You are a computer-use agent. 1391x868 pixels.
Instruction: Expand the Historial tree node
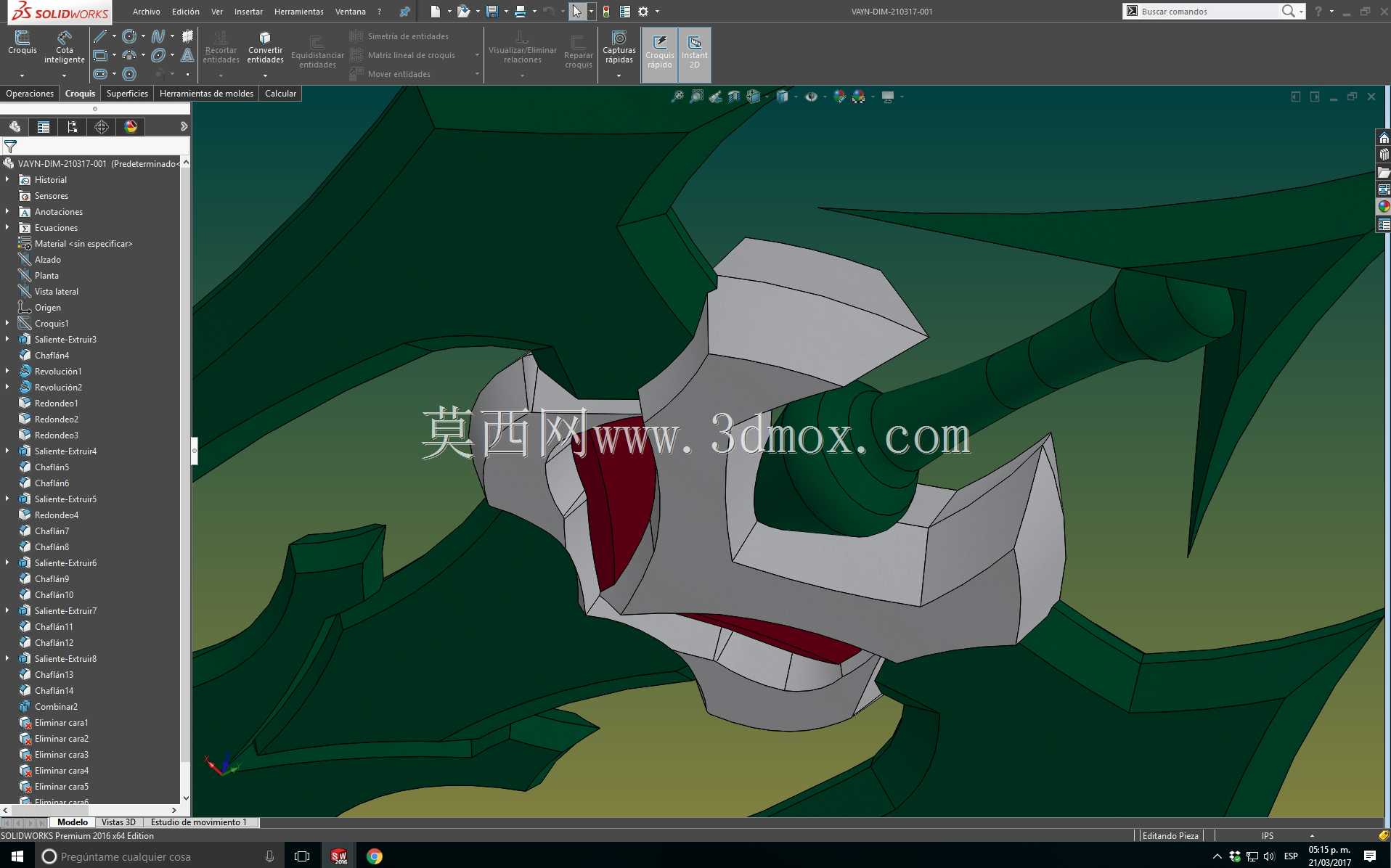(7, 179)
